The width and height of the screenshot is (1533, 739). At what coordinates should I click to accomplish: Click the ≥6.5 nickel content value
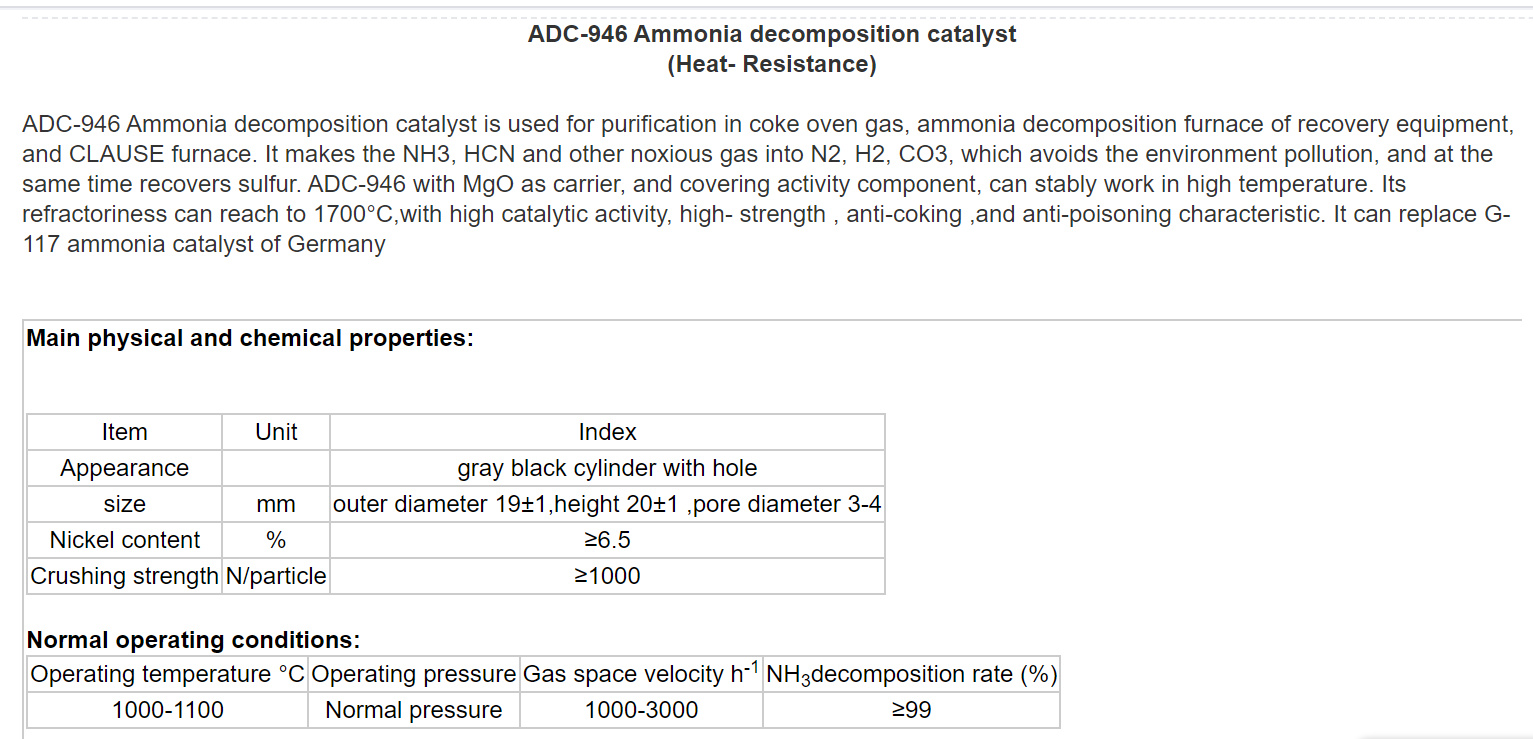point(607,540)
